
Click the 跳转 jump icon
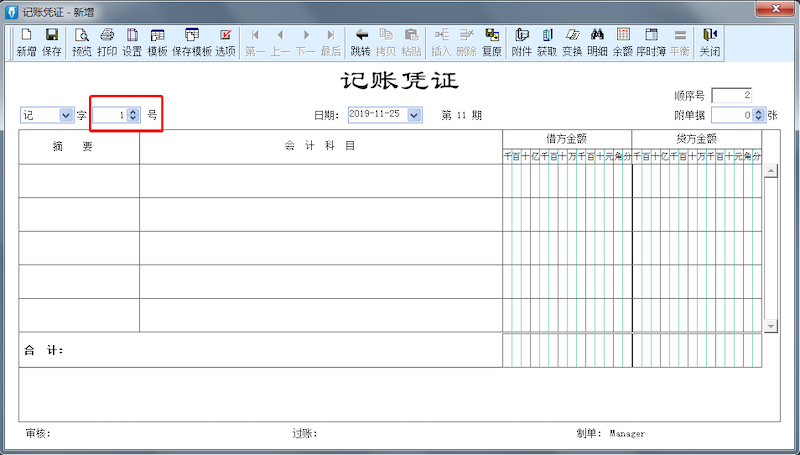point(360,43)
